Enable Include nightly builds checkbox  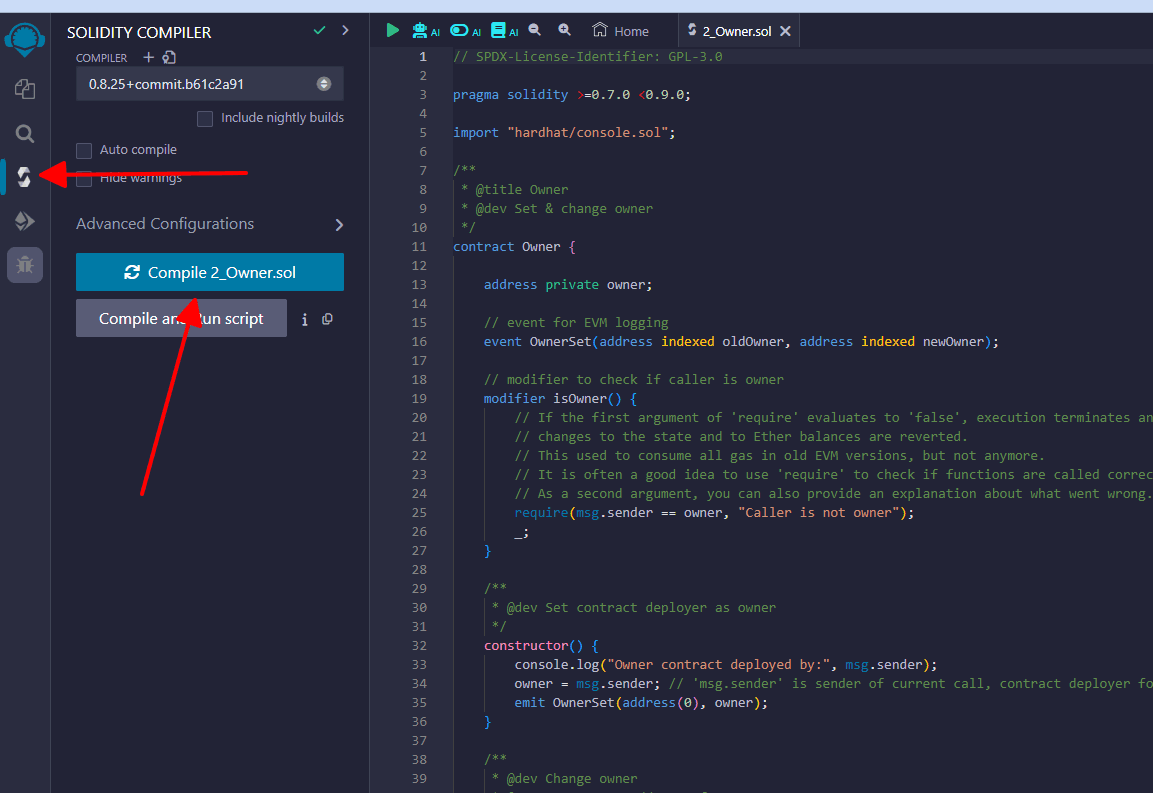click(205, 118)
